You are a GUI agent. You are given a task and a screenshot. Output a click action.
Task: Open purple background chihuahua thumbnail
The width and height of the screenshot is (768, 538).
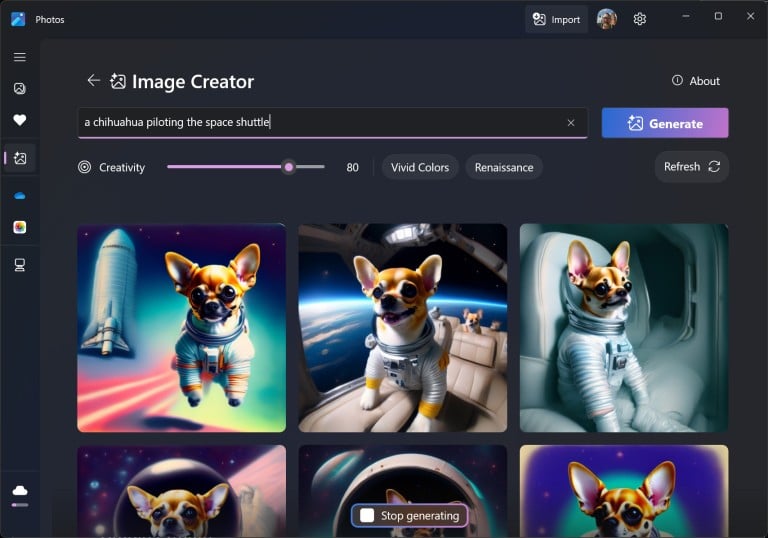pyautogui.click(x=624, y=491)
